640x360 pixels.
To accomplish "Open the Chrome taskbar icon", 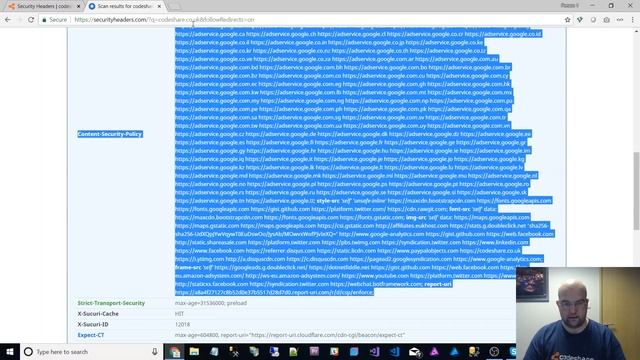I will [174, 351].
